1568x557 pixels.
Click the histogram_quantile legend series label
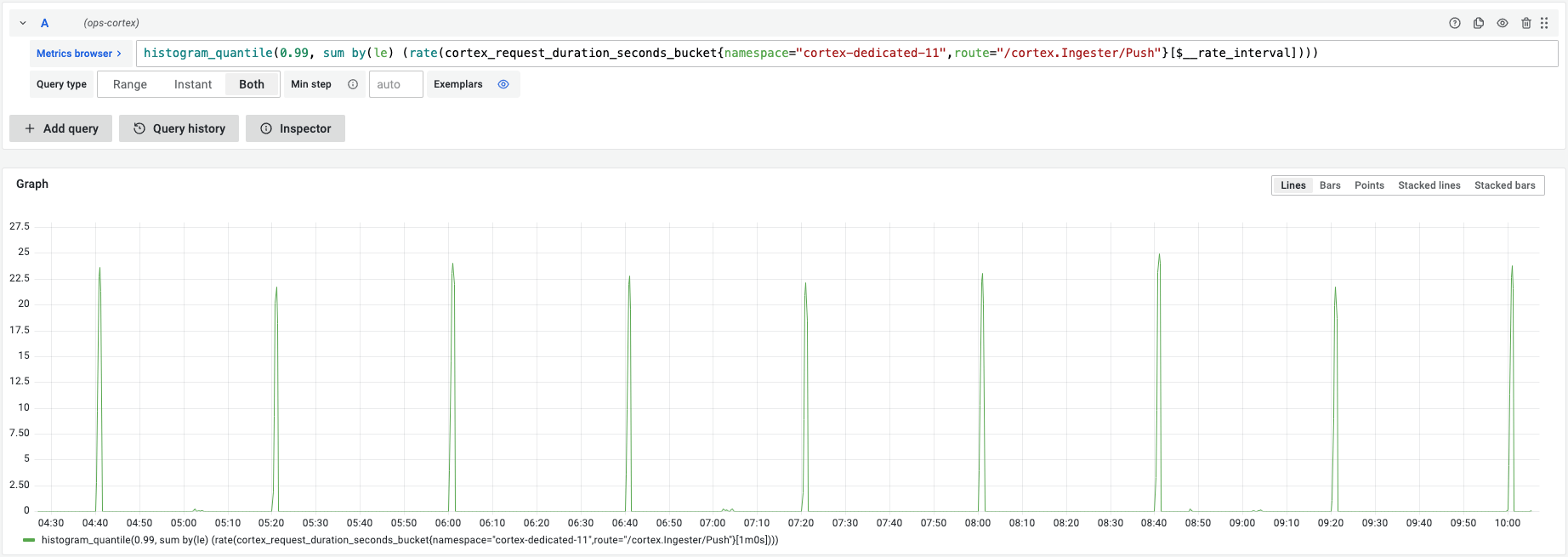410,540
